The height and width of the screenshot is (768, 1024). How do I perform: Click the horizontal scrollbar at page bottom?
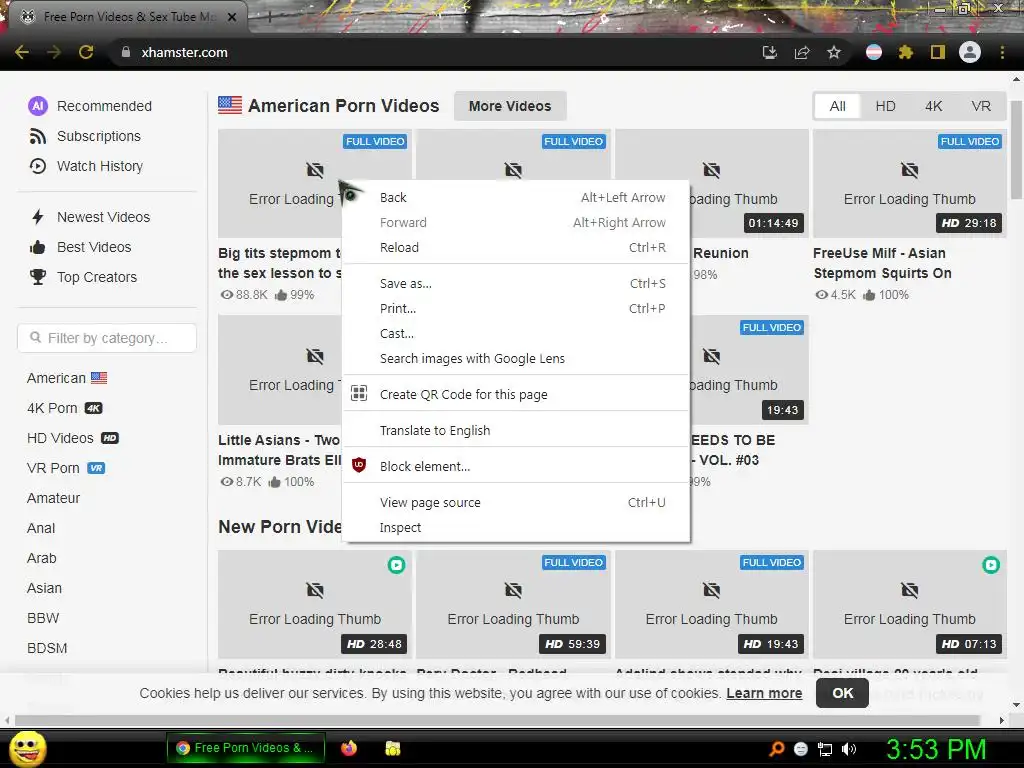[496, 720]
